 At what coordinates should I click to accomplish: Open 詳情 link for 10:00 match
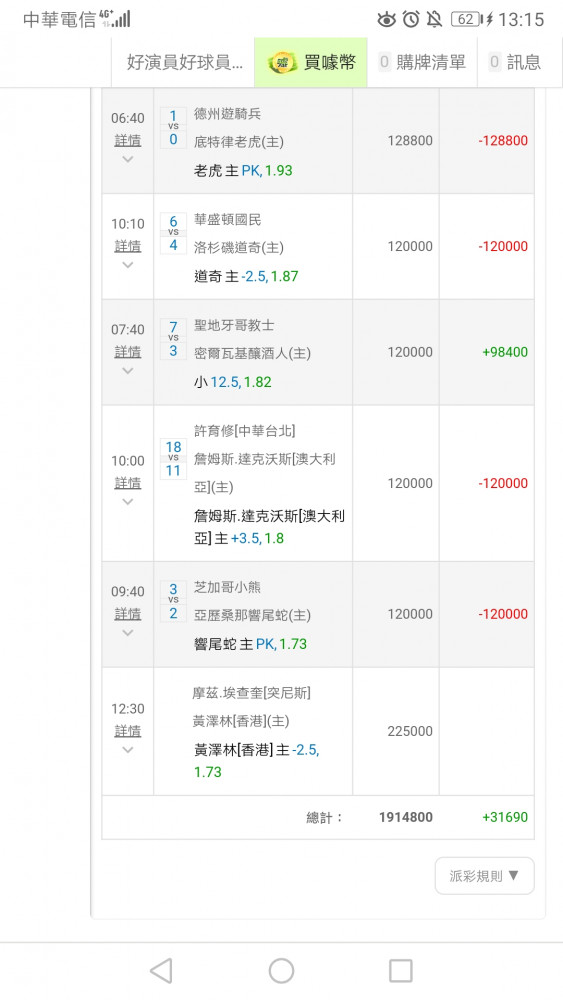pos(128,483)
